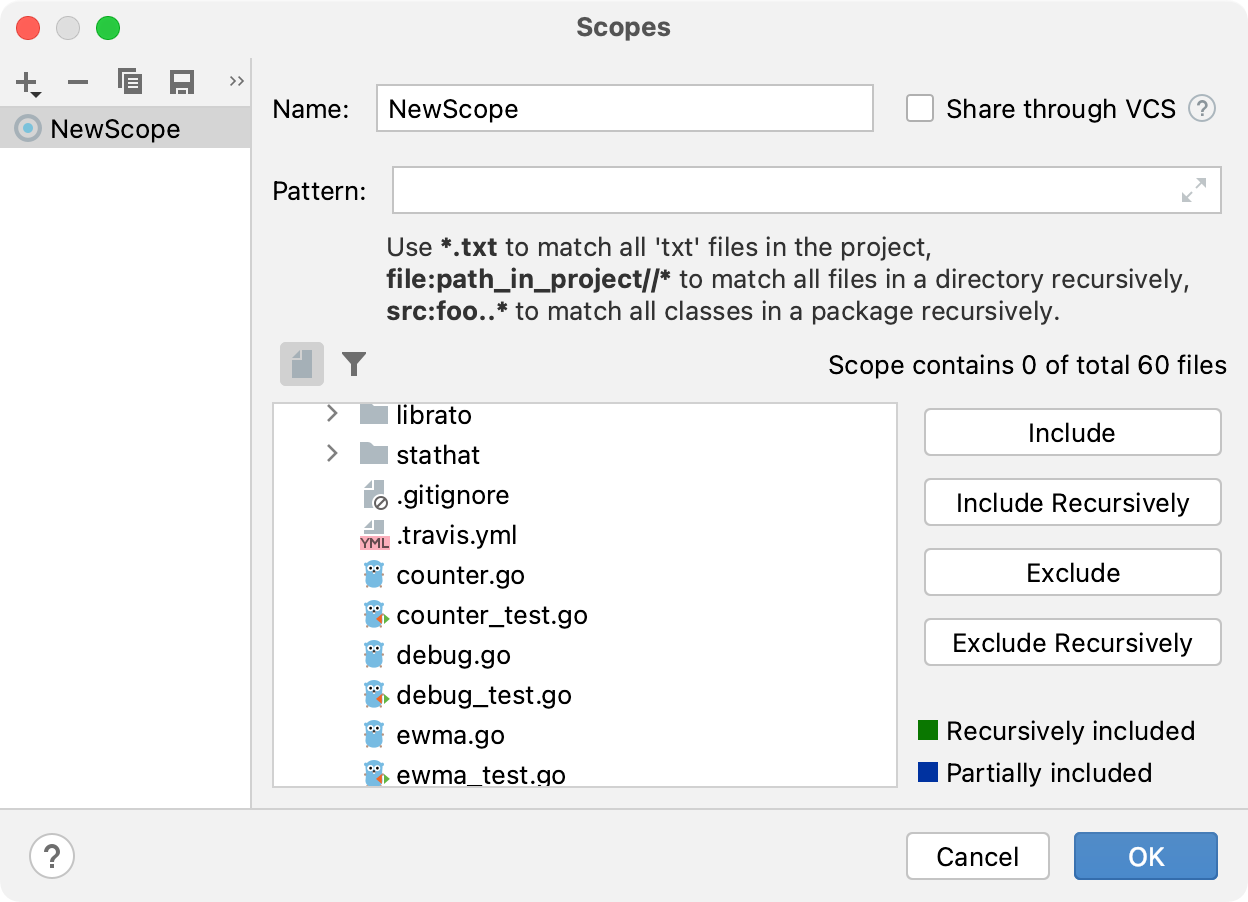Show more toolbar actions via chevrons
The height and width of the screenshot is (902, 1248).
click(236, 81)
